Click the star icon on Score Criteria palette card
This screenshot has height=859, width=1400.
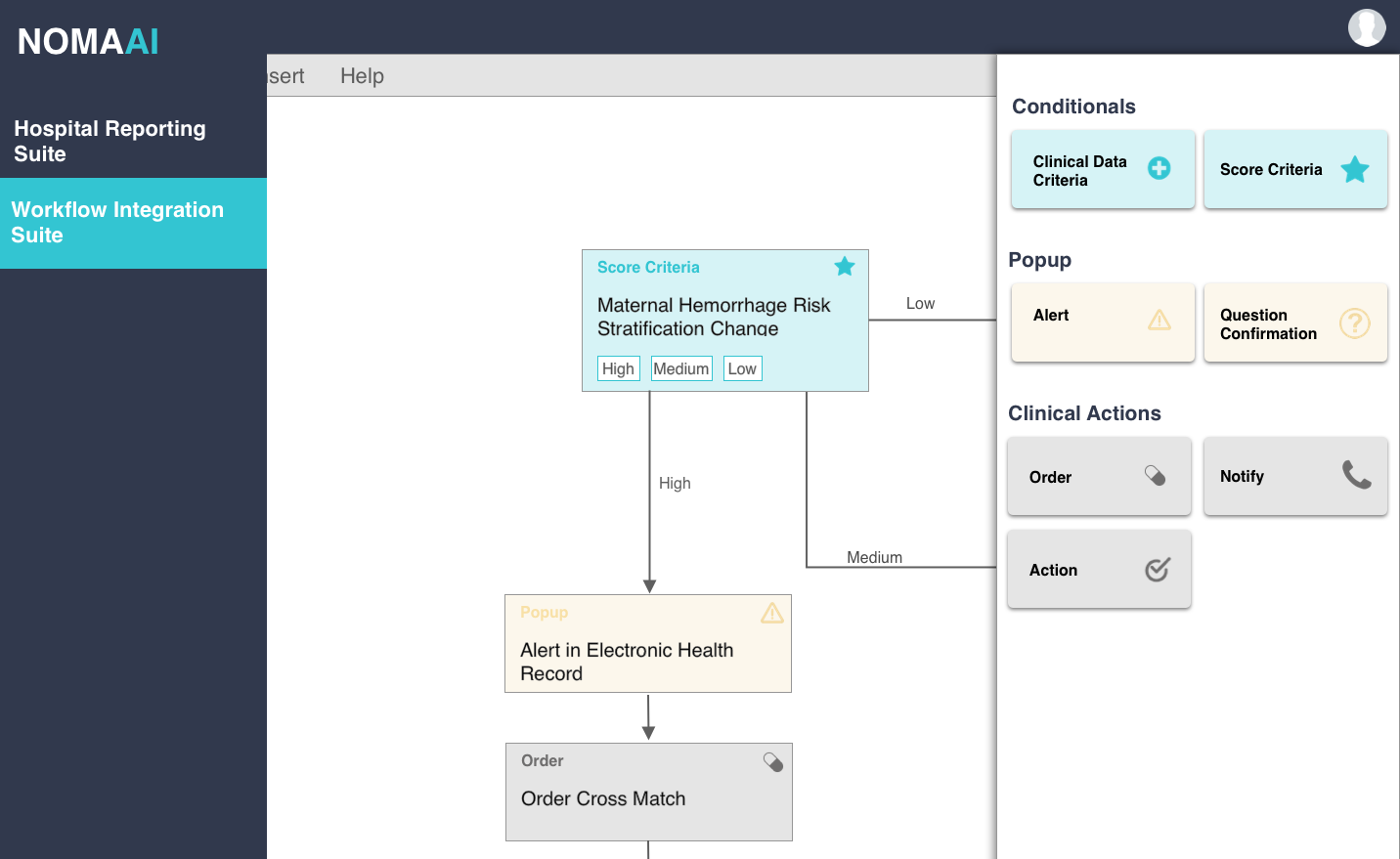click(1354, 169)
